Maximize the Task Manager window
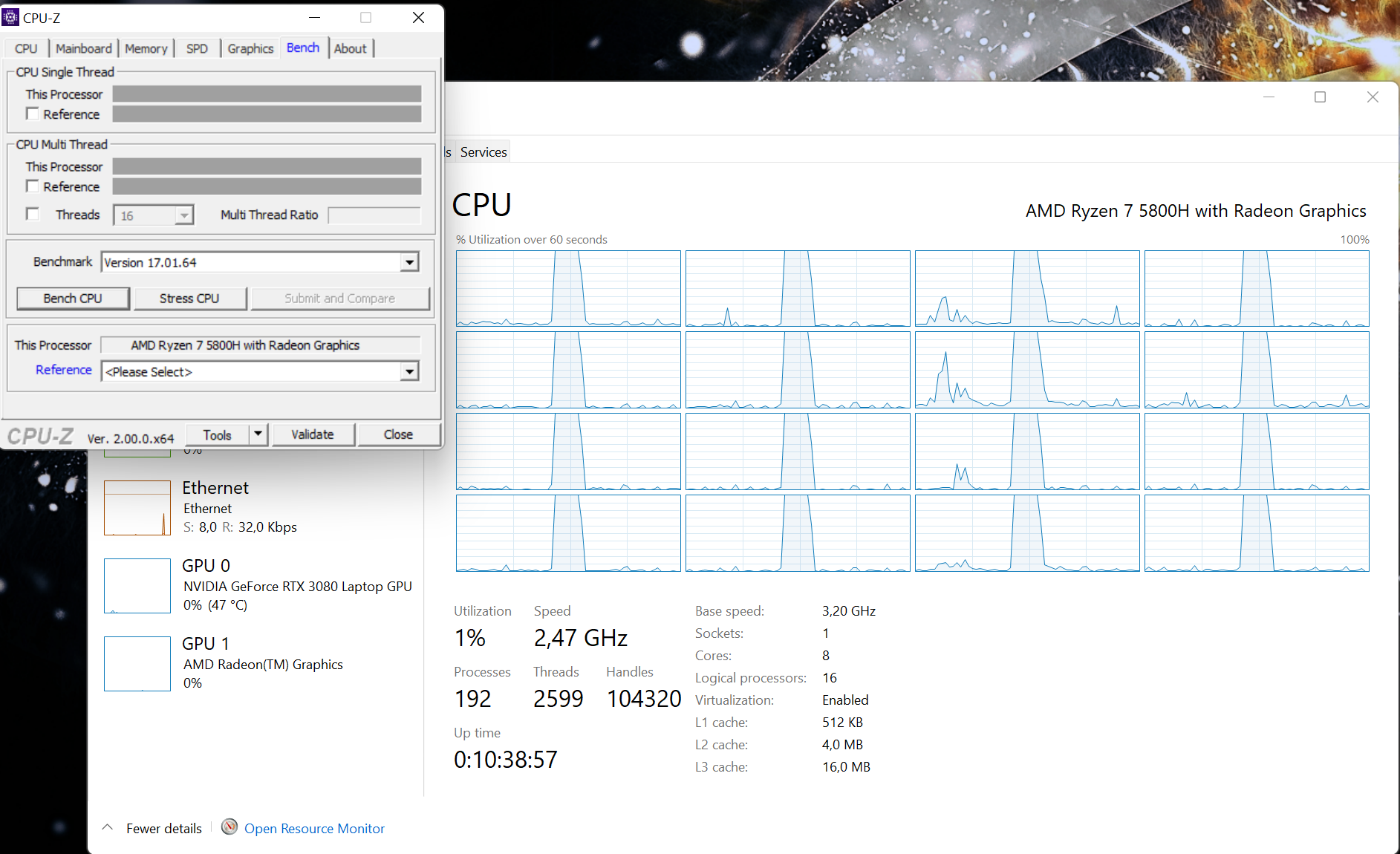1400x854 pixels. (x=1320, y=97)
